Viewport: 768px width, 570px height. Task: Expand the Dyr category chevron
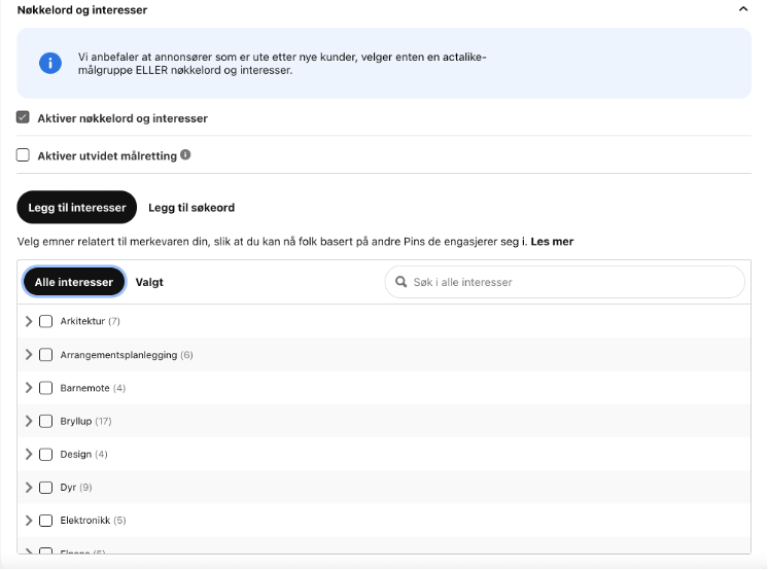point(28,487)
